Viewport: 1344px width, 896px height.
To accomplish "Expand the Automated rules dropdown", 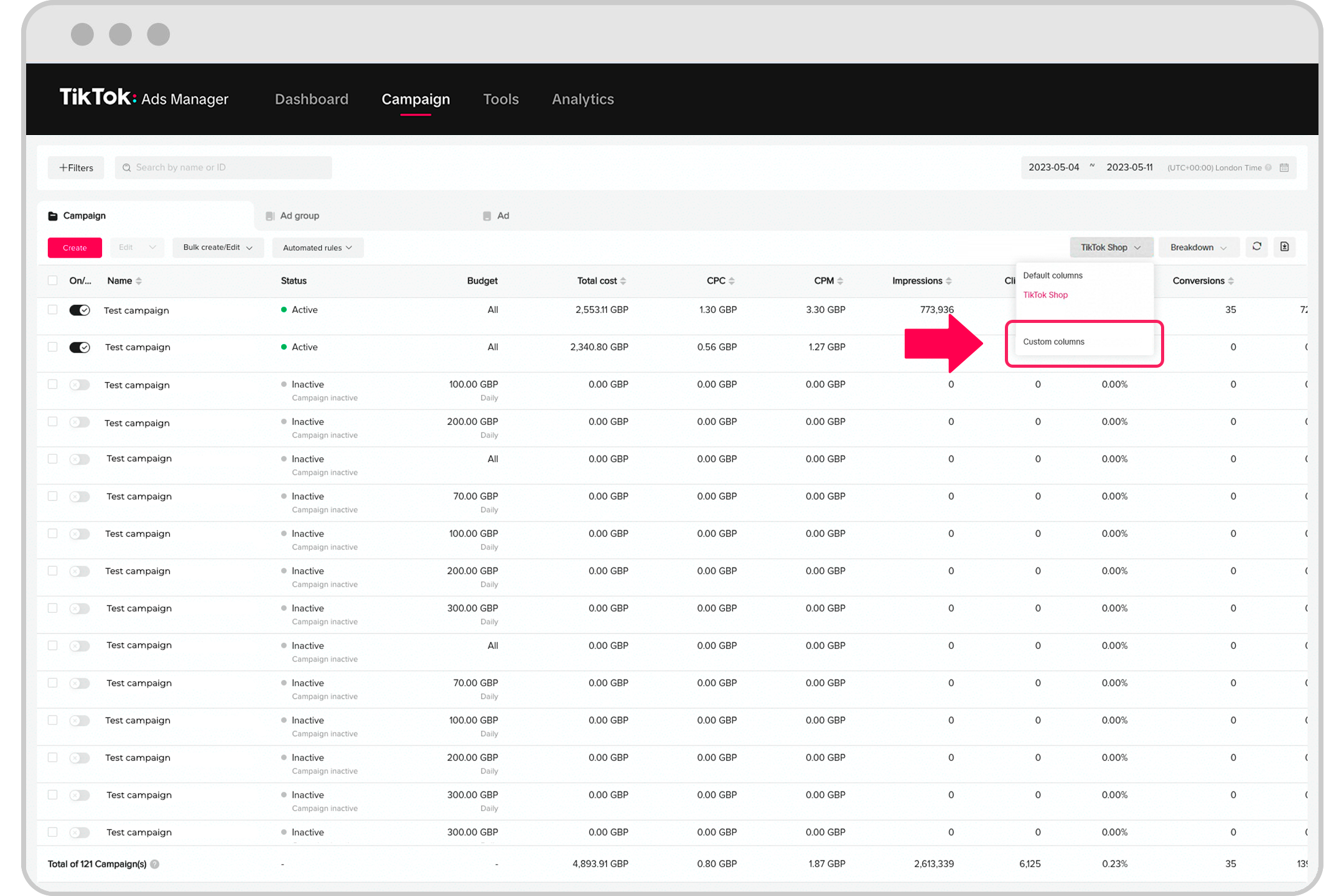I will click(317, 248).
